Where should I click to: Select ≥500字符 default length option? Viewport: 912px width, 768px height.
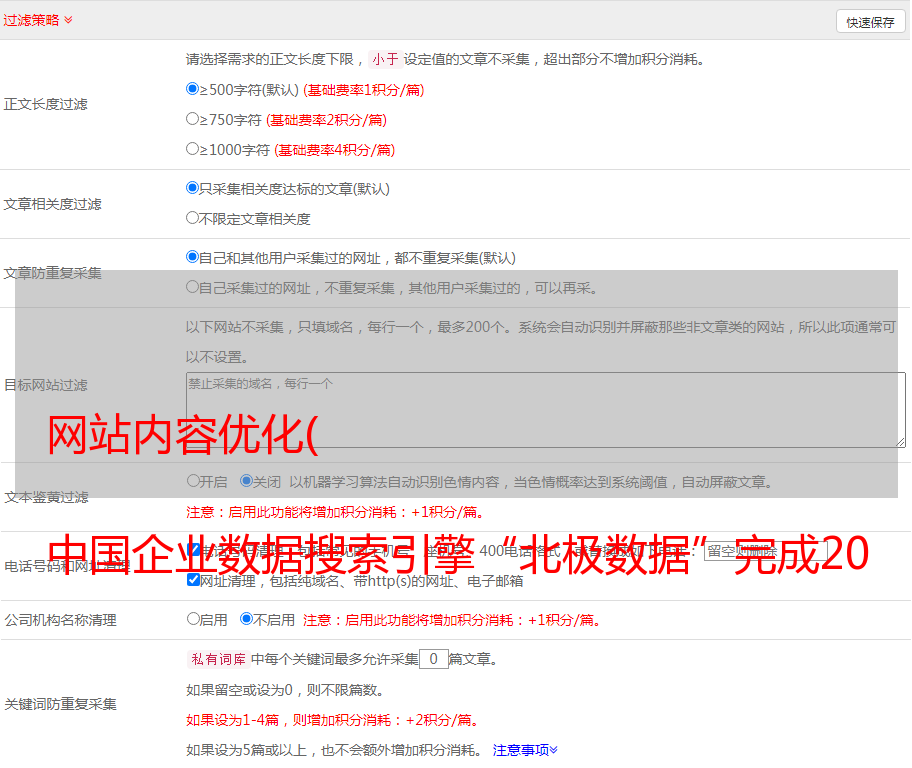(193, 89)
